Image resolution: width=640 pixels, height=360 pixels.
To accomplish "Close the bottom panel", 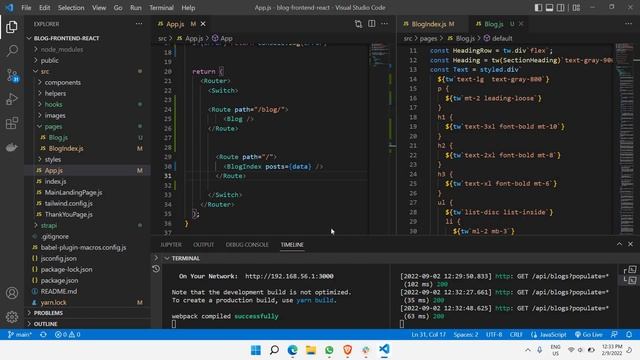I will [x=630, y=244].
